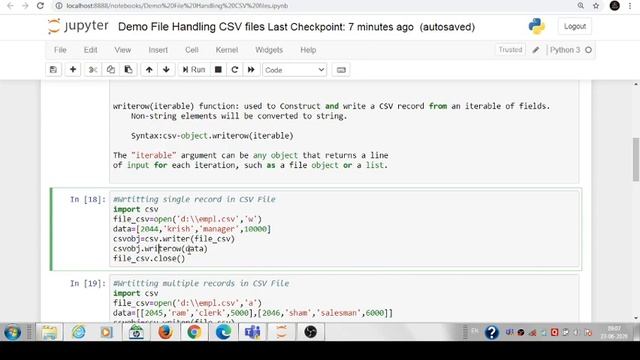640x360 pixels.
Task: Paste cells below icon
Action: [128, 70]
